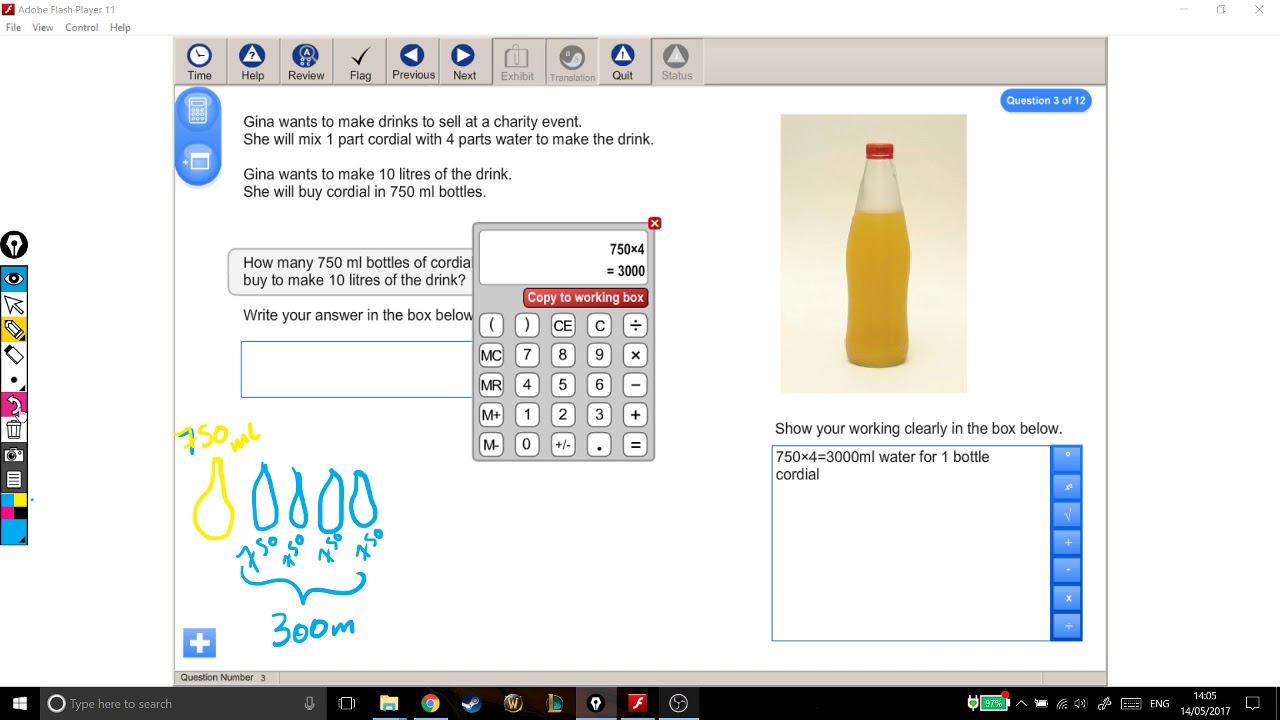The width and height of the screenshot is (1280, 720).
Task: Open the Time tool in test toolbar
Action: coord(200,62)
